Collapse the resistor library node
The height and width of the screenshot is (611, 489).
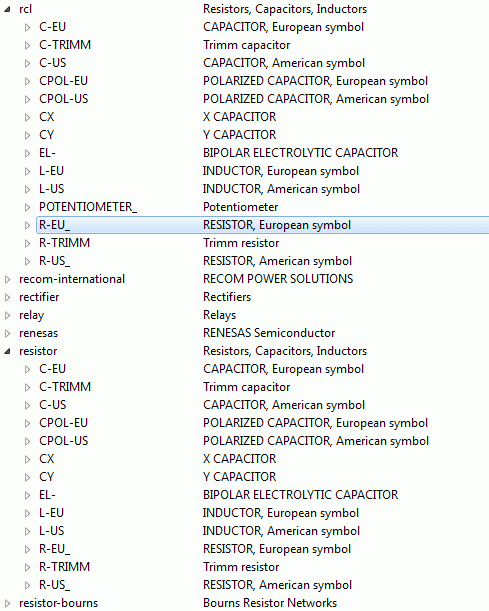pos(7,351)
